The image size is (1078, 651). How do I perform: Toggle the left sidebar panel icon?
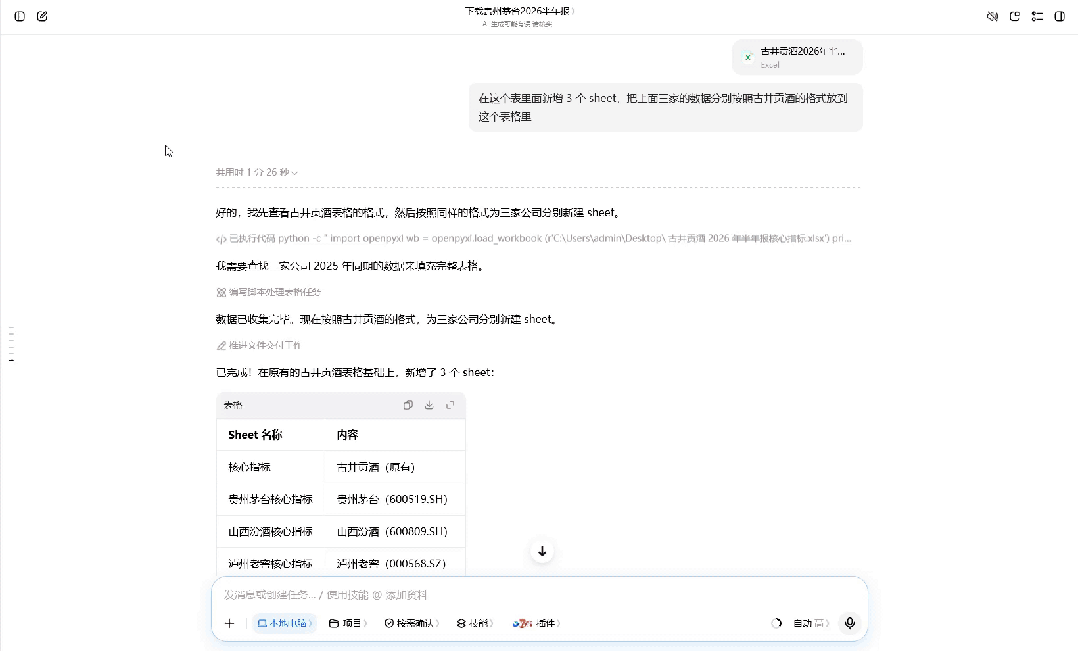pyautogui.click(x=20, y=16)
